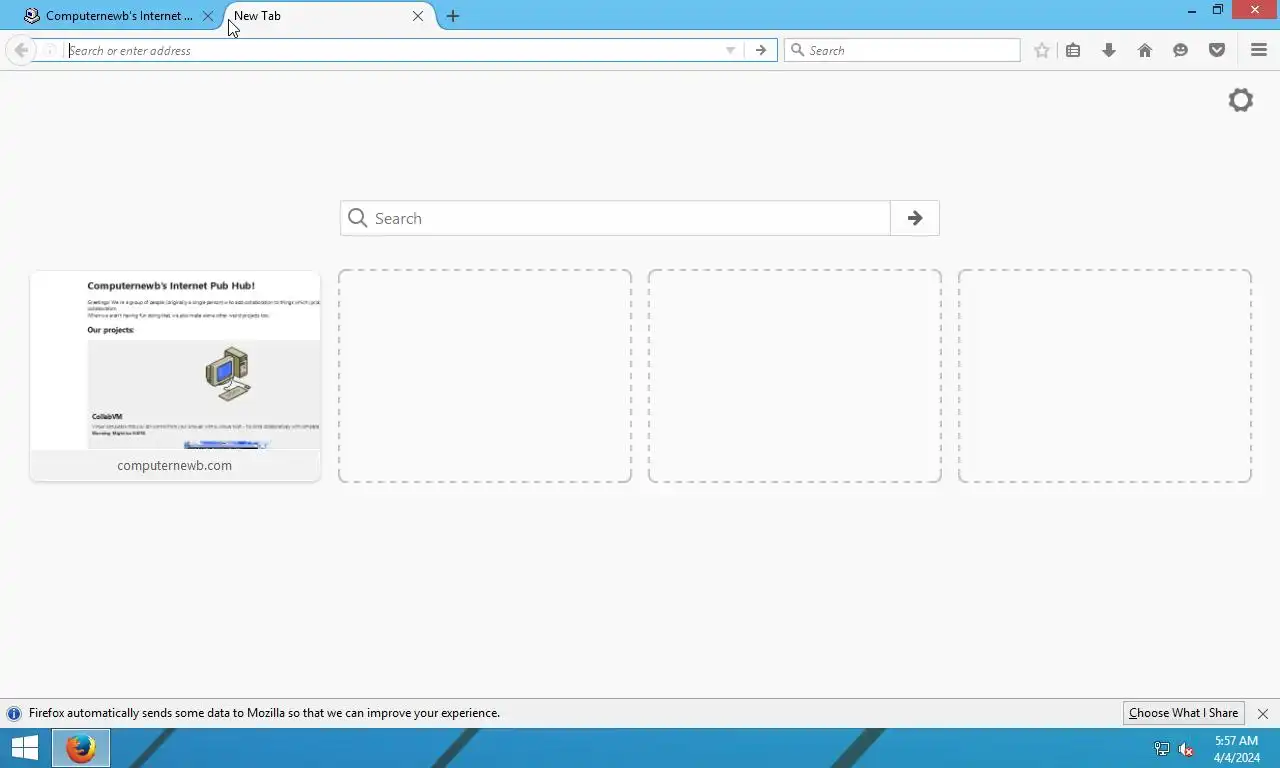This screenshot has width=1280, height=768.
Task: Go to the Home page icon
Action: [1145, 50]
